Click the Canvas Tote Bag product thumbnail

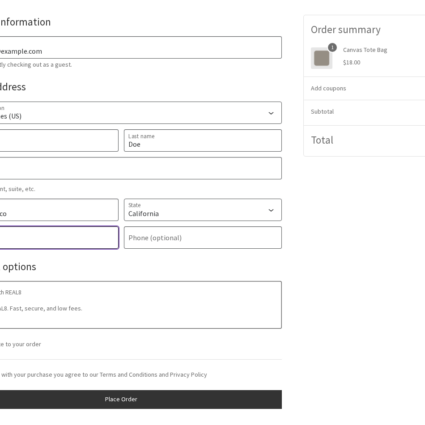click(x=322, y=58)
